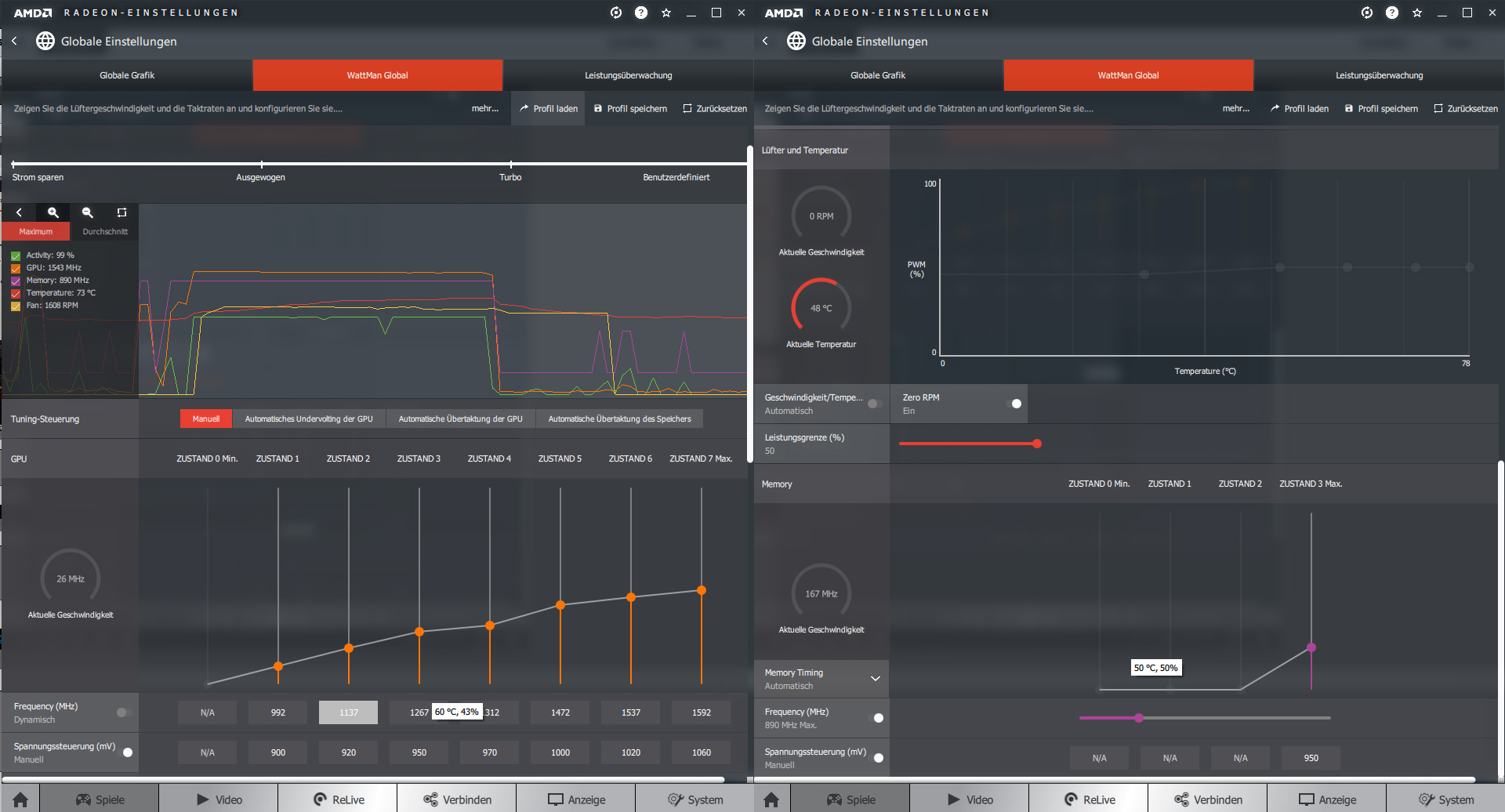
Task: Select WattMan Global tab in left window
Action: [377, 75]
